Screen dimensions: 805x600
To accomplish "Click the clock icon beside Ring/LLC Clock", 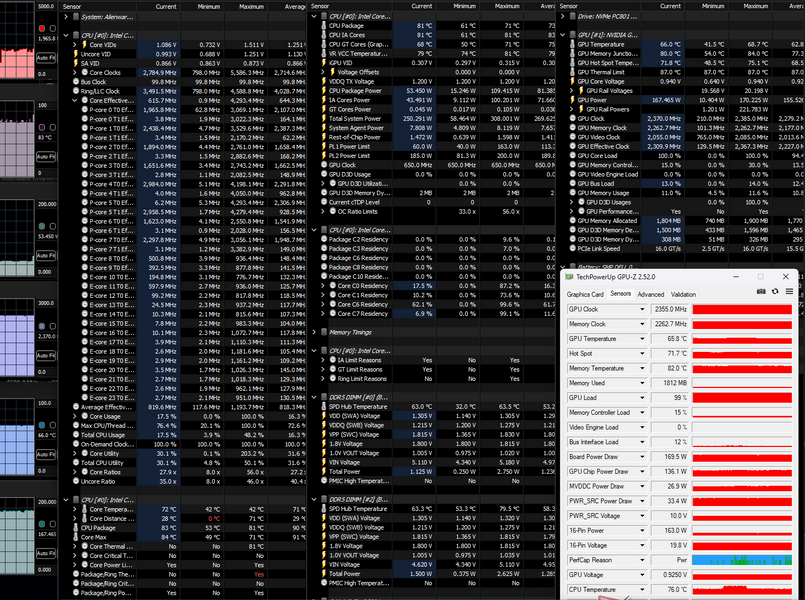I will [x=76, y=91].
